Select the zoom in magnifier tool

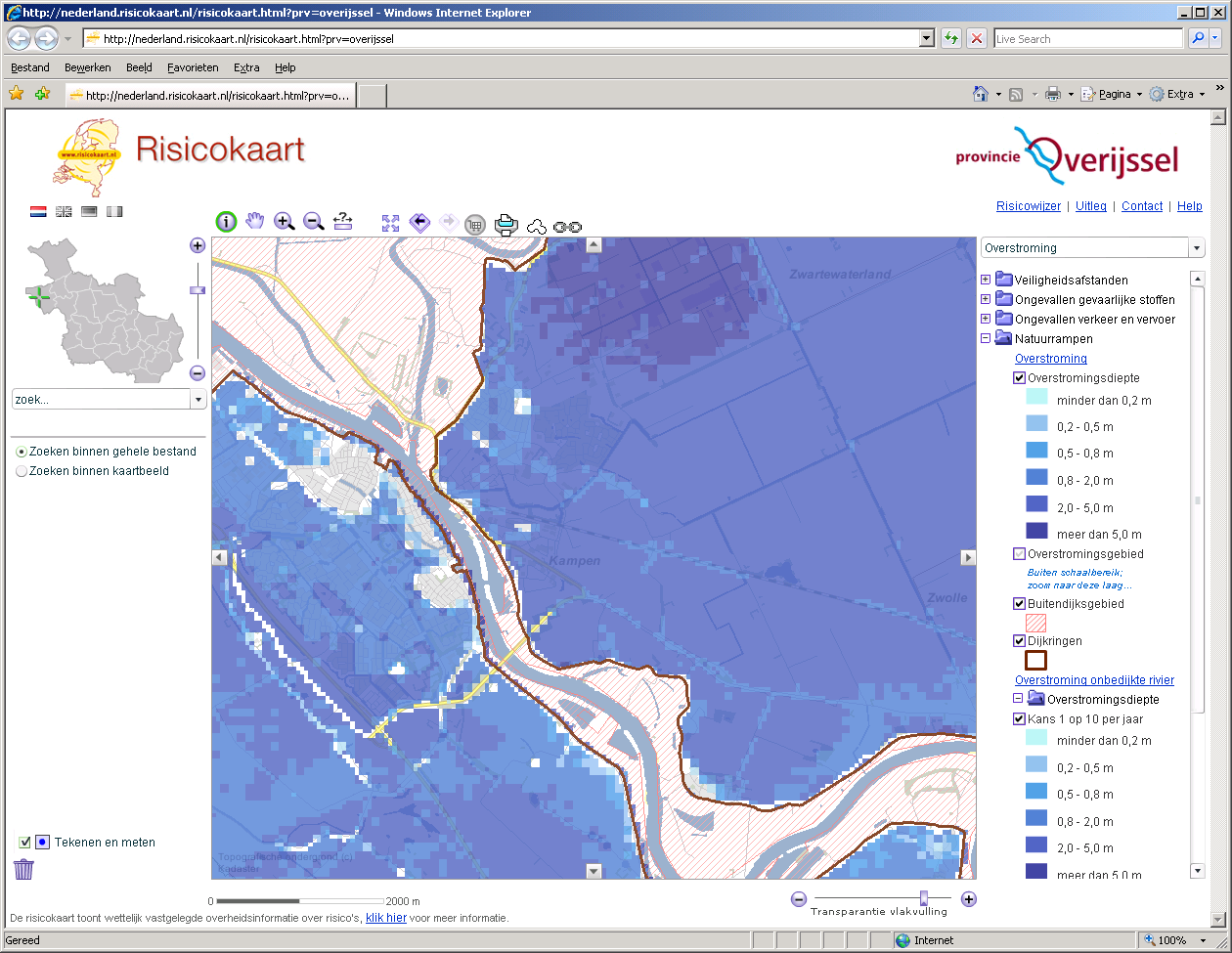[284, 221]
